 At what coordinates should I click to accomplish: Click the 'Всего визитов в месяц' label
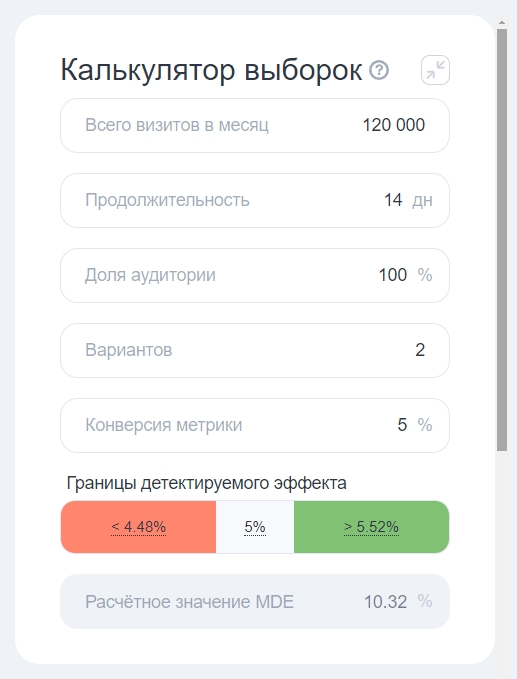click(x=177, y=125)
